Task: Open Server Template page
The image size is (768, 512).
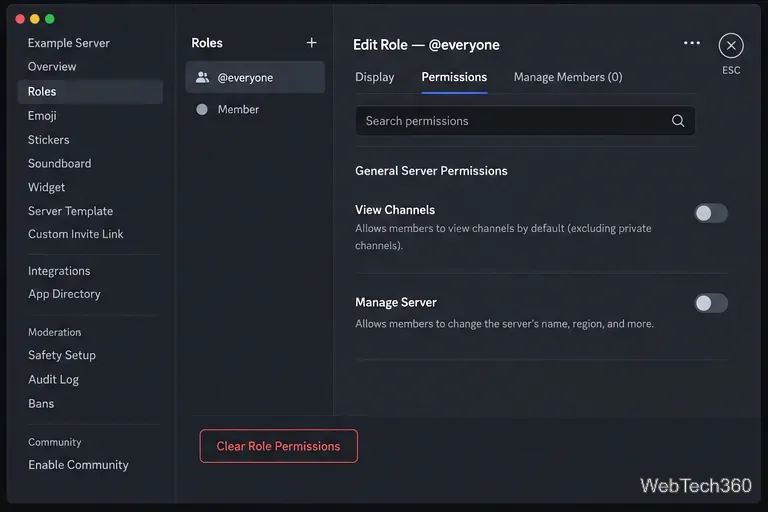Action: point(71,211)
